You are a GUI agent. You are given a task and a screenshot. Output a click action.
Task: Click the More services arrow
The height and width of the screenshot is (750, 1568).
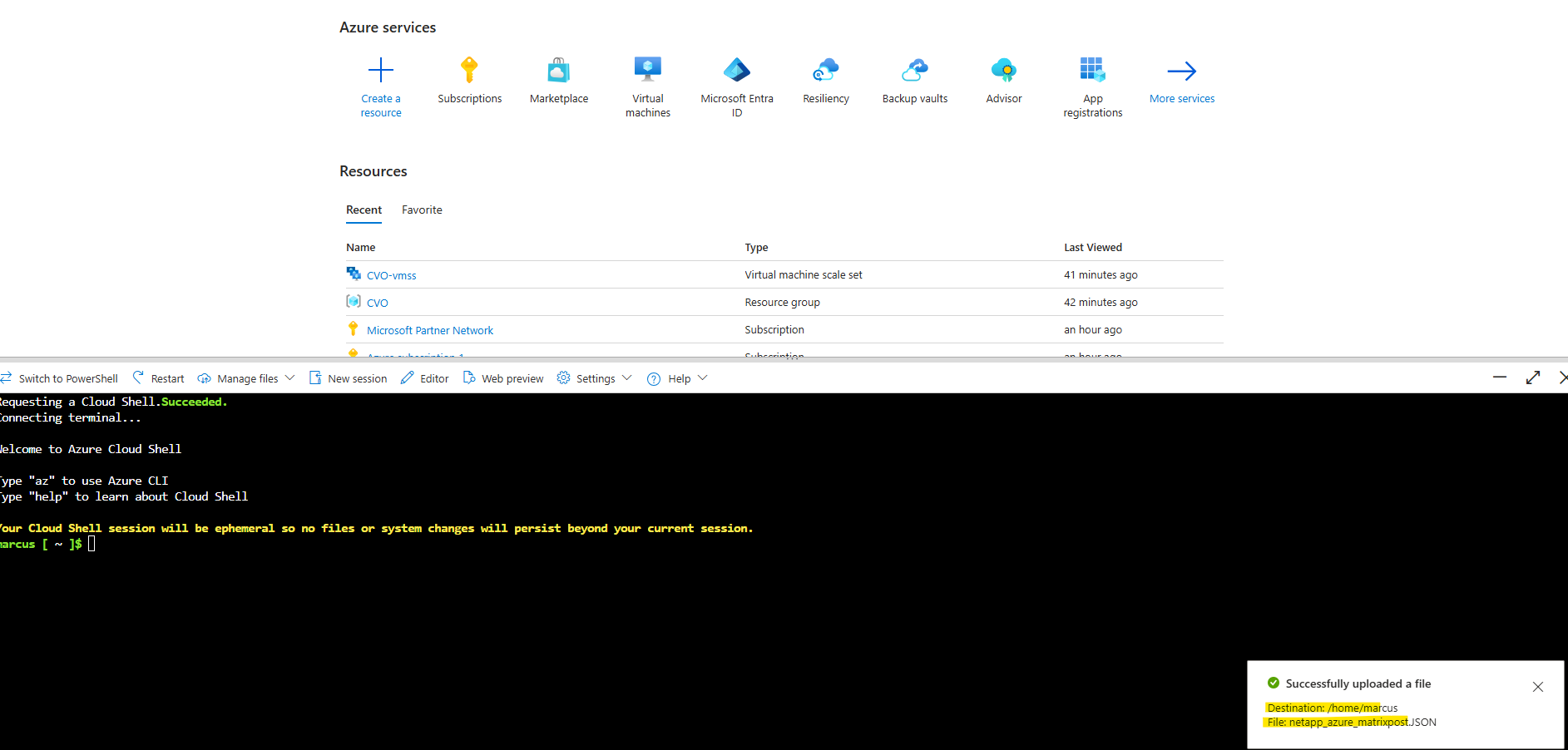1182,71
